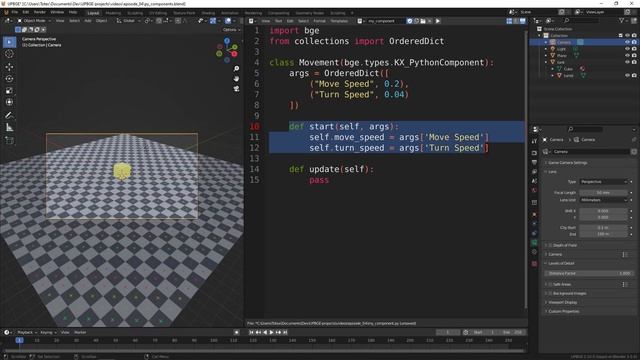Screen dimensions: 640x360
Task: Create new text datablock icon
Action: tap(416, 21)
